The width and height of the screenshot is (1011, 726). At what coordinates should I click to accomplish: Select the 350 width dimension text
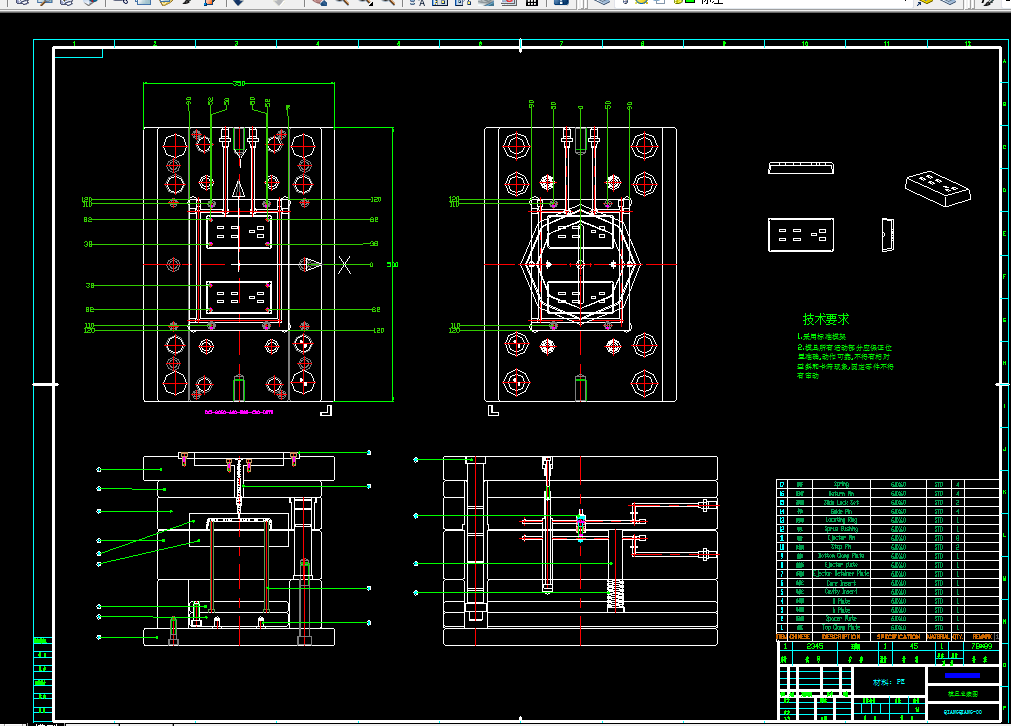click(239, 84)
